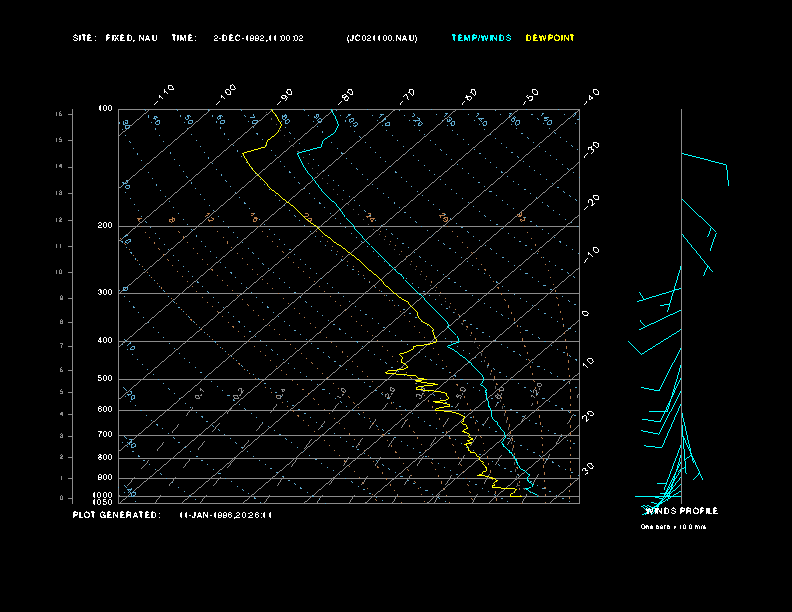792x612 pixels.
Task: Click the "-110" slanted temperature label
Action: pos(164,95)
